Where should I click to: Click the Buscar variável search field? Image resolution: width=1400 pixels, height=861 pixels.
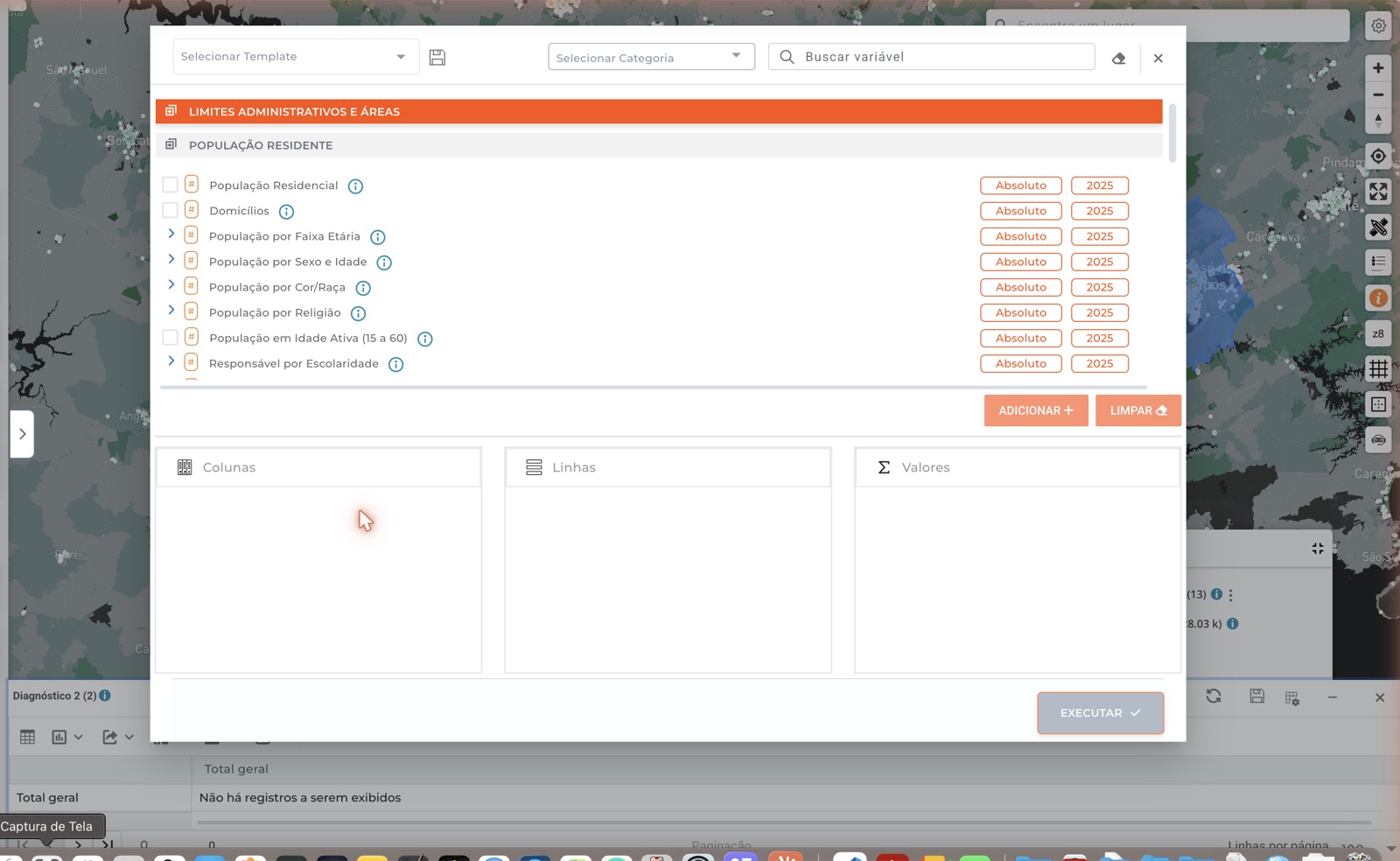point(931,57)
